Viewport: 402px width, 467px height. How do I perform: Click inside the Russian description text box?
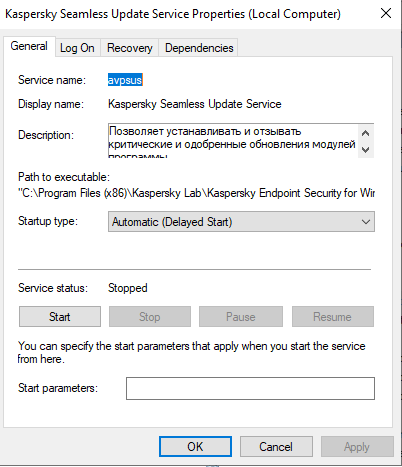233,140
